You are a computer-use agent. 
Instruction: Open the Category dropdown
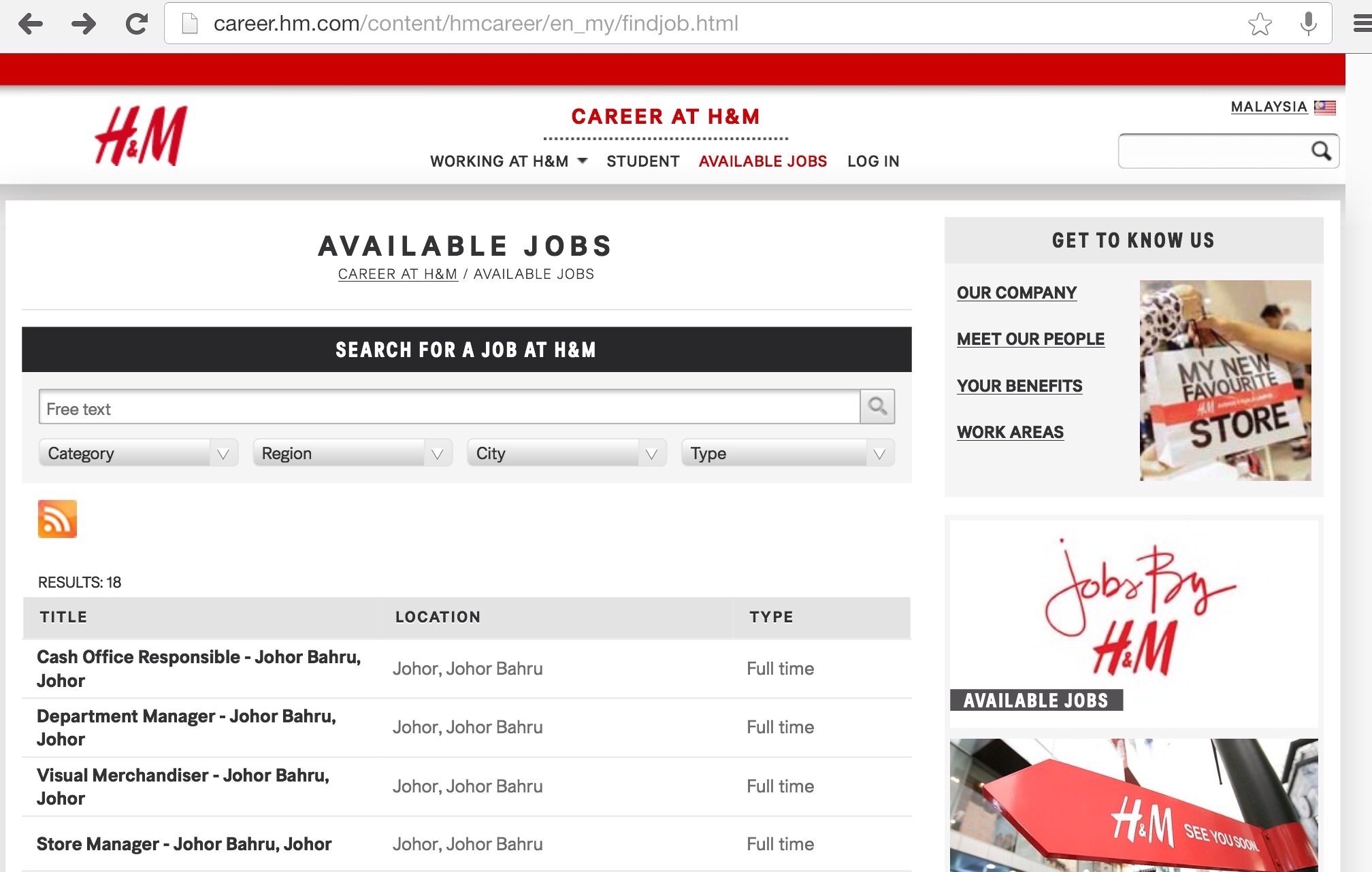(x=138, y=453)
